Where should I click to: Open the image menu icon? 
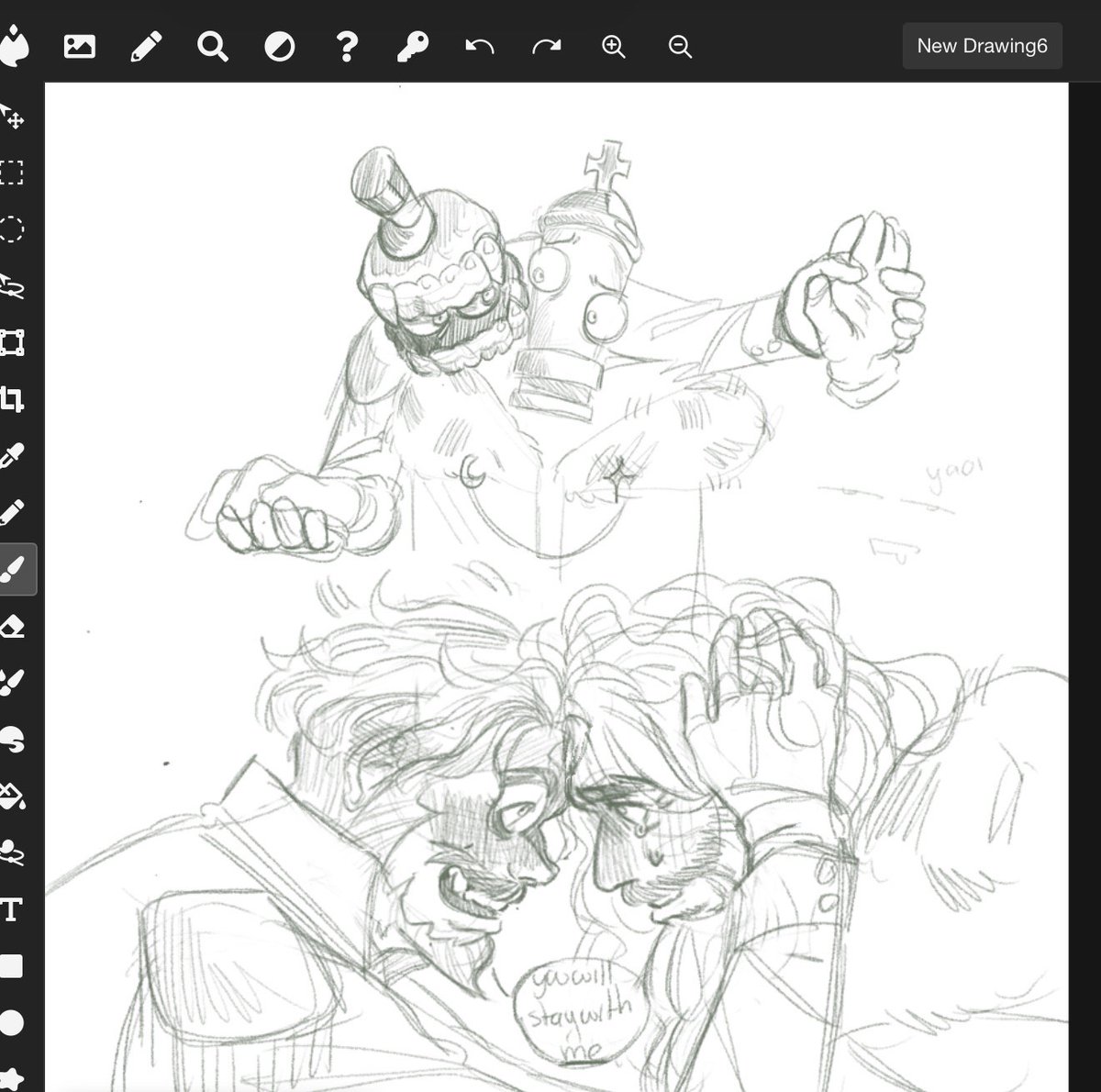click(80, 46)
